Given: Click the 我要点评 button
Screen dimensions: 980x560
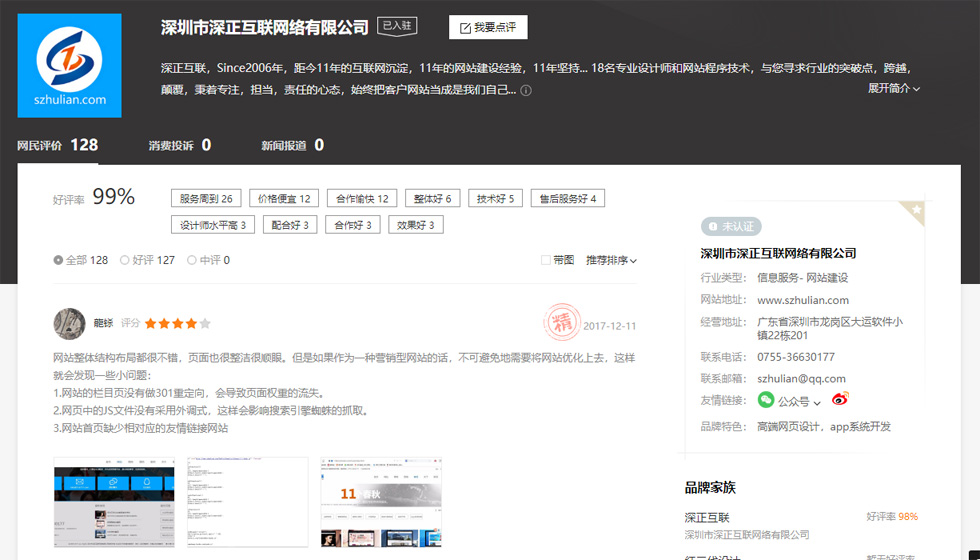Looking at the screenshot, I should coord(488,27).
